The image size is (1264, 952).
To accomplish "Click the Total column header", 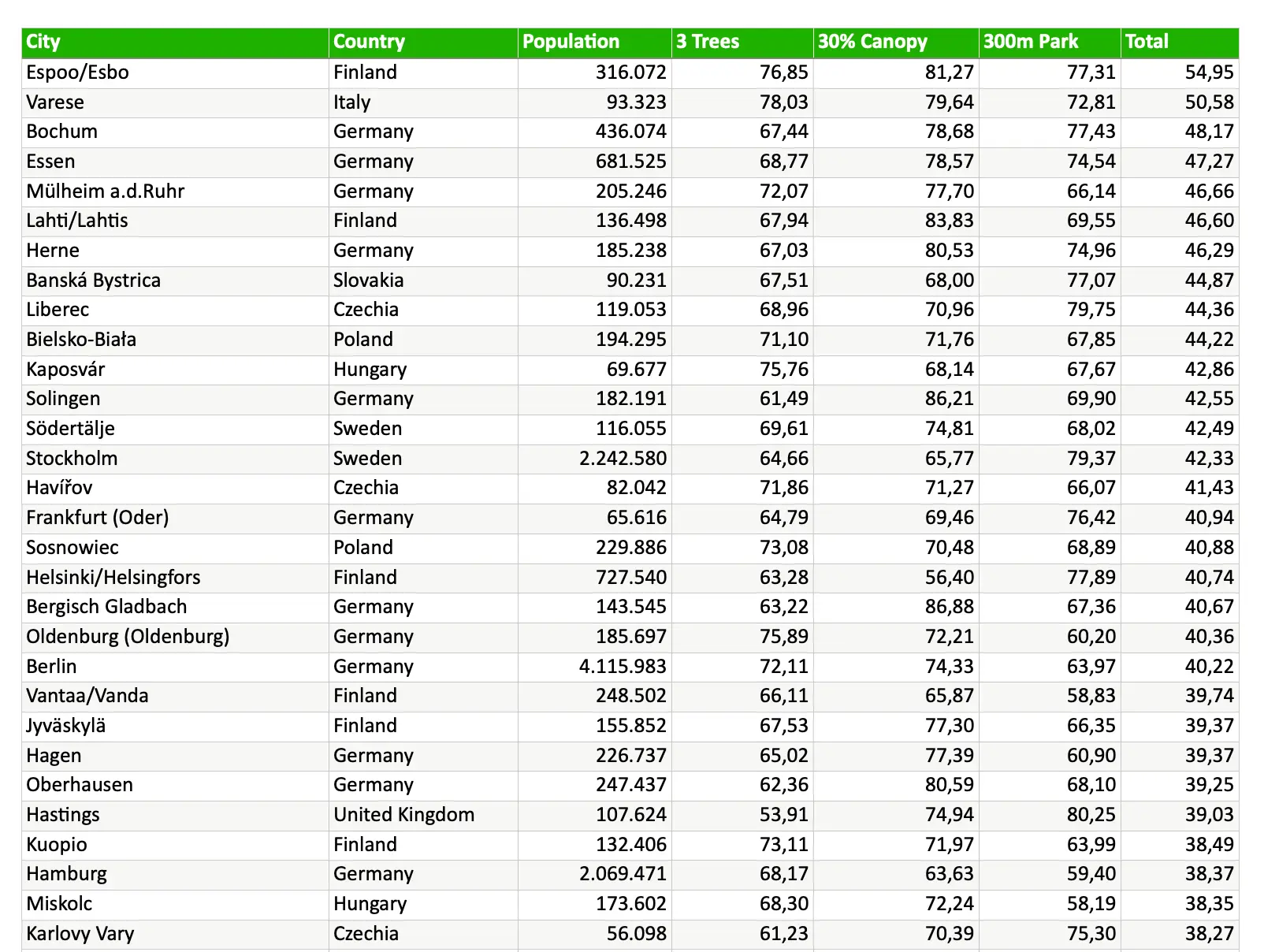I will (1180, 43).
